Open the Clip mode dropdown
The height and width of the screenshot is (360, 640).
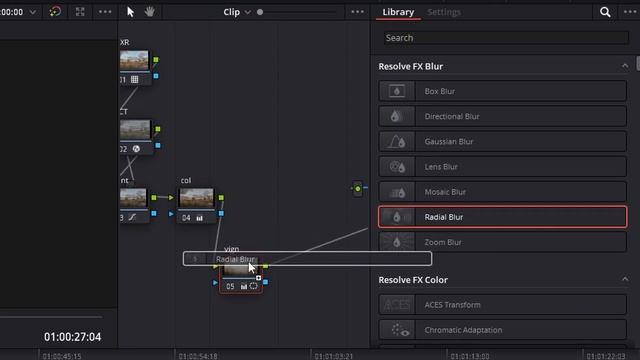[x=237, y=12]
